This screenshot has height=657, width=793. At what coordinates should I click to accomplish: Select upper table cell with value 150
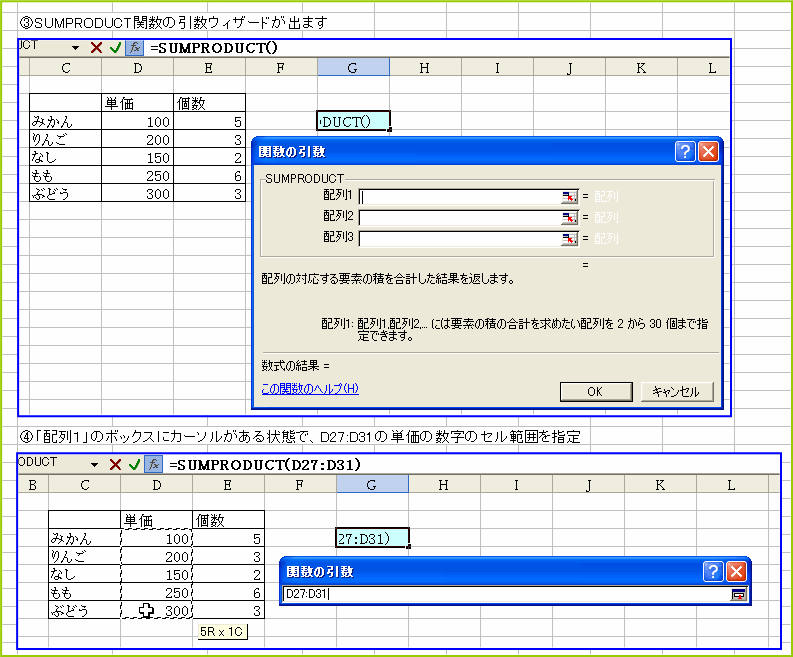[138, 157]
